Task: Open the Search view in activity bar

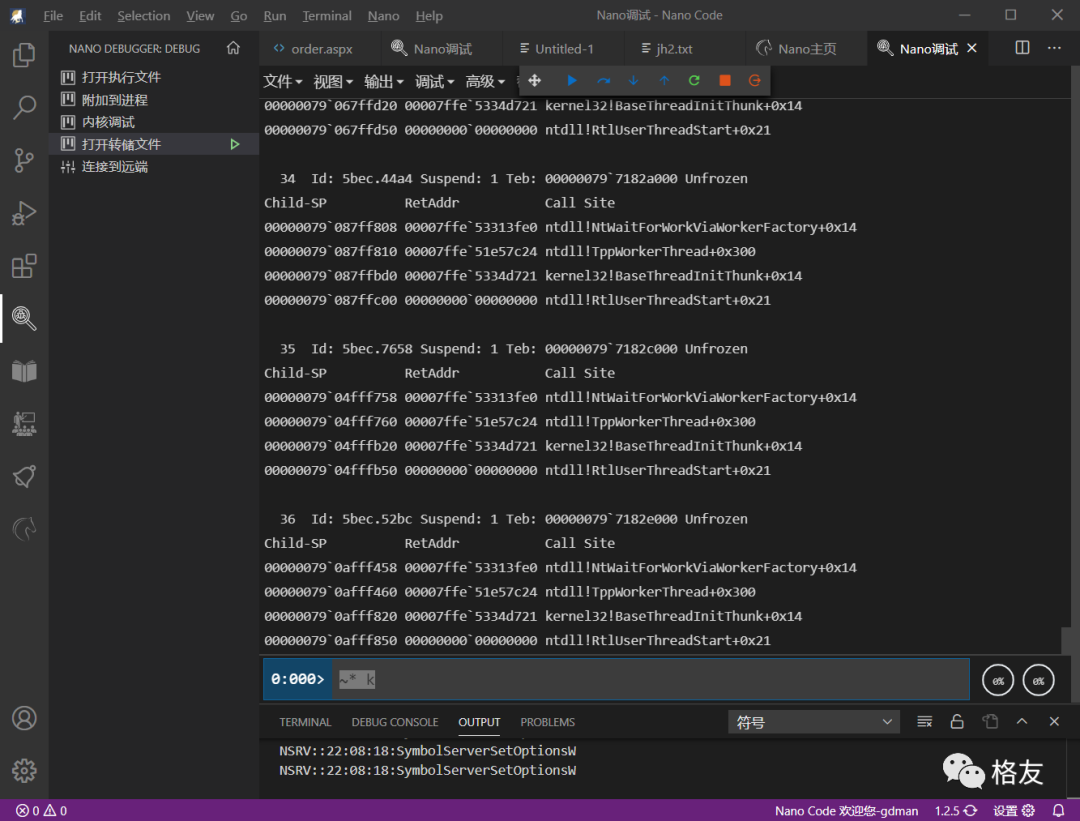Action: coord(24,107)
